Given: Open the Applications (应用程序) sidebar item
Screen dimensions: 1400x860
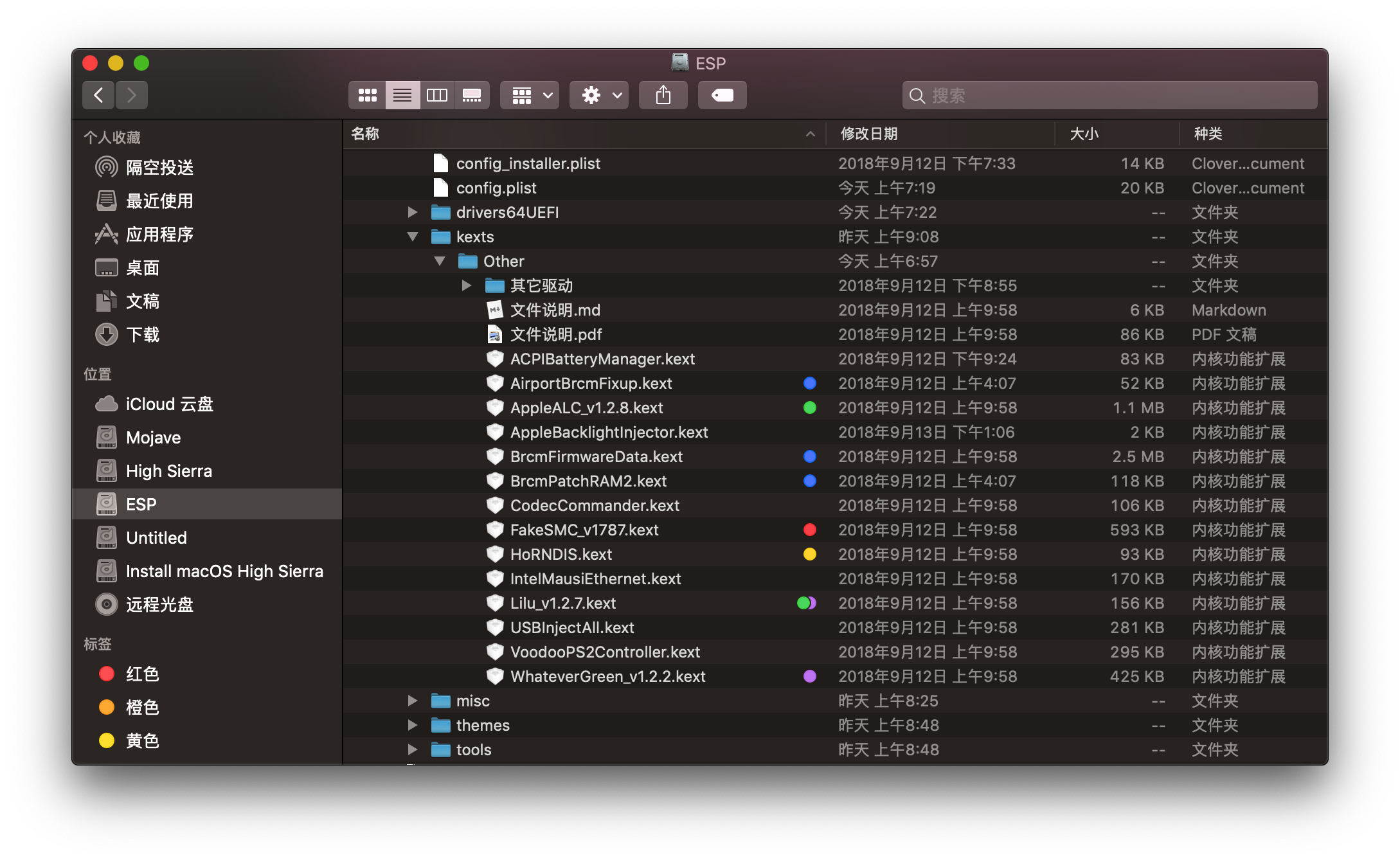Looking at the screenshot, I should pyautogui.click(x=159, y=235).
